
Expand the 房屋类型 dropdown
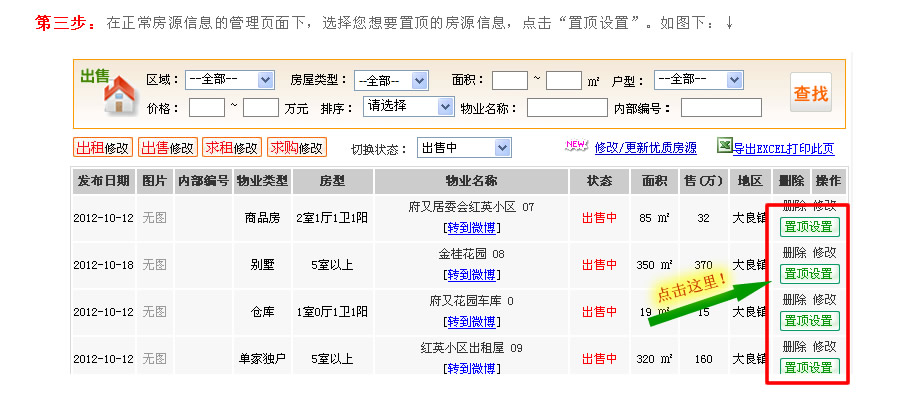391,80
